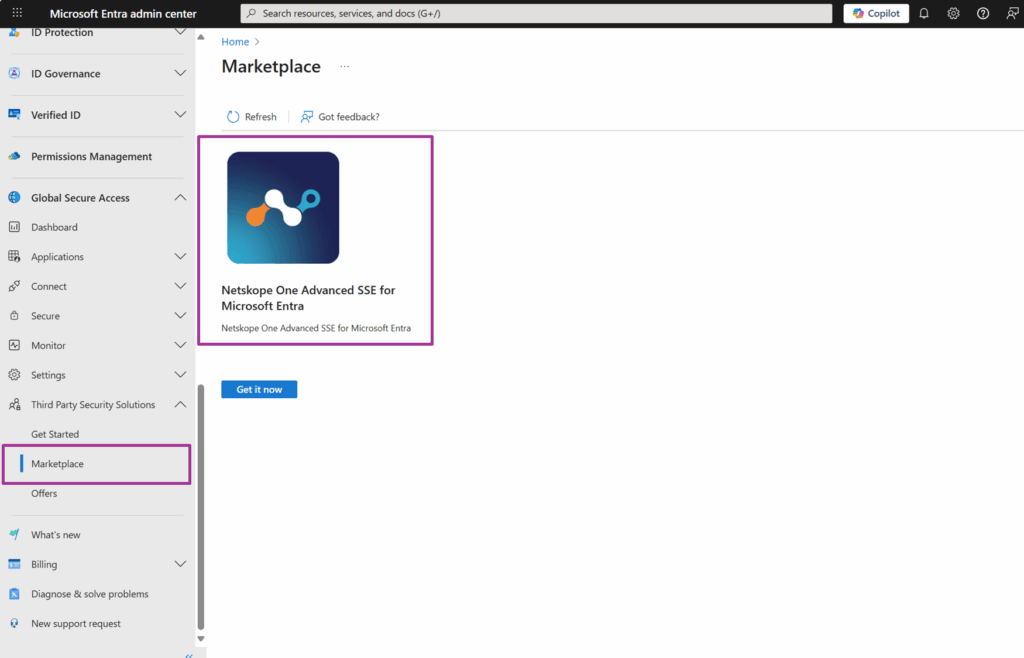
Task: Expand the Billing menu chevron
Action: (x=180, y=564)
